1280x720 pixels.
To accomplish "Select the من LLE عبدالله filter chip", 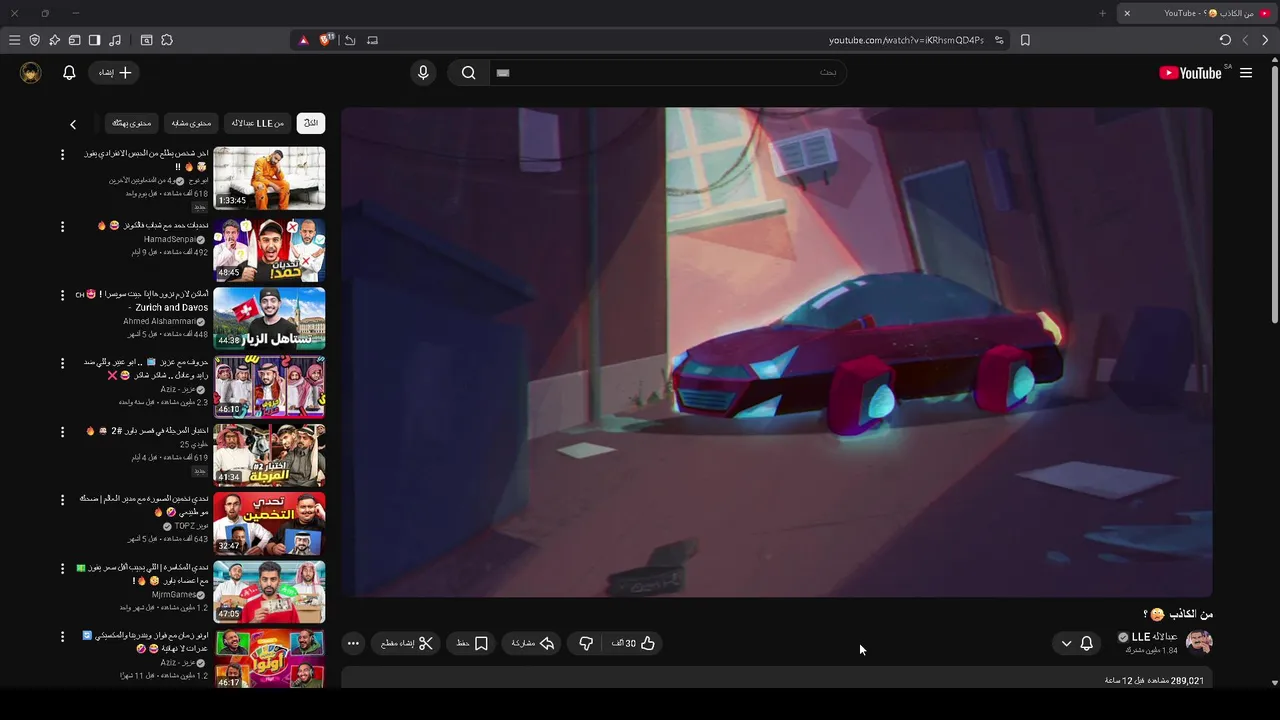I will pyautogui.click(x=258, y=123).
